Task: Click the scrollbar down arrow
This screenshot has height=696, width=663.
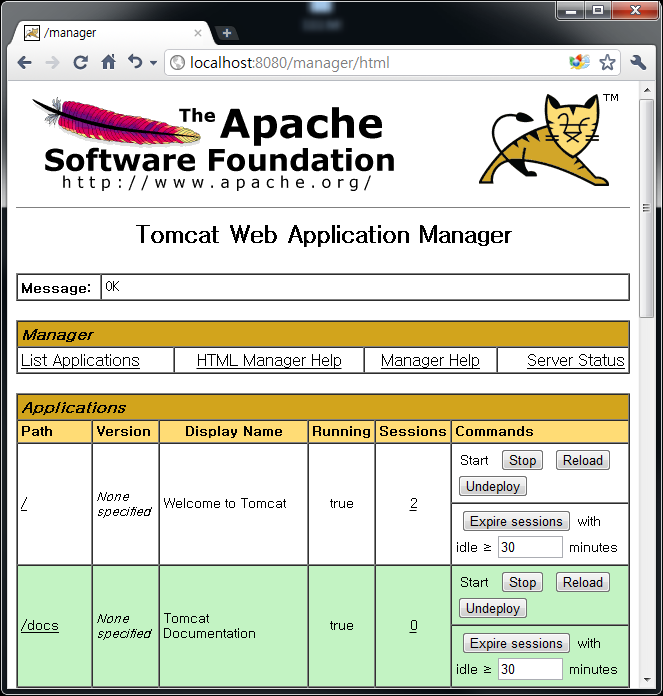Action: (x=647, y=680)
